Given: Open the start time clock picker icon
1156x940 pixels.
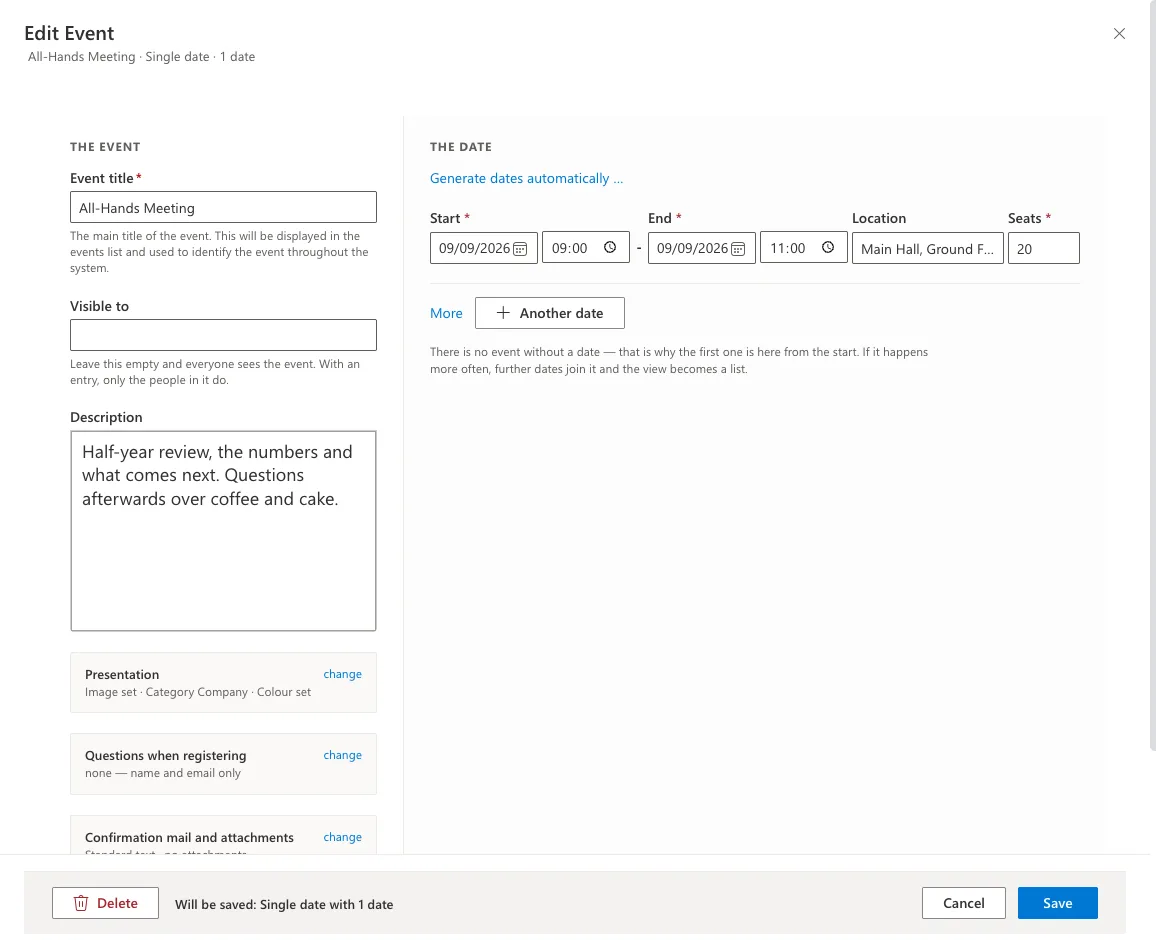Looking at the screenshot, I should (x=610, y=248).
